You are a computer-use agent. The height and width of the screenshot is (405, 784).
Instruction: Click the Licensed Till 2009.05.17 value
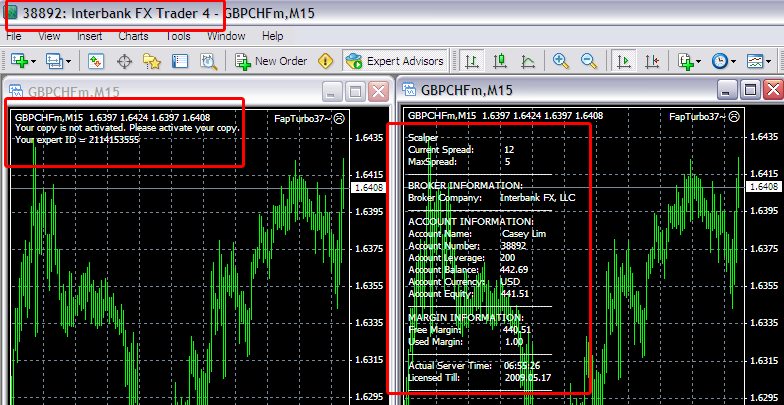tap(528, 378)
